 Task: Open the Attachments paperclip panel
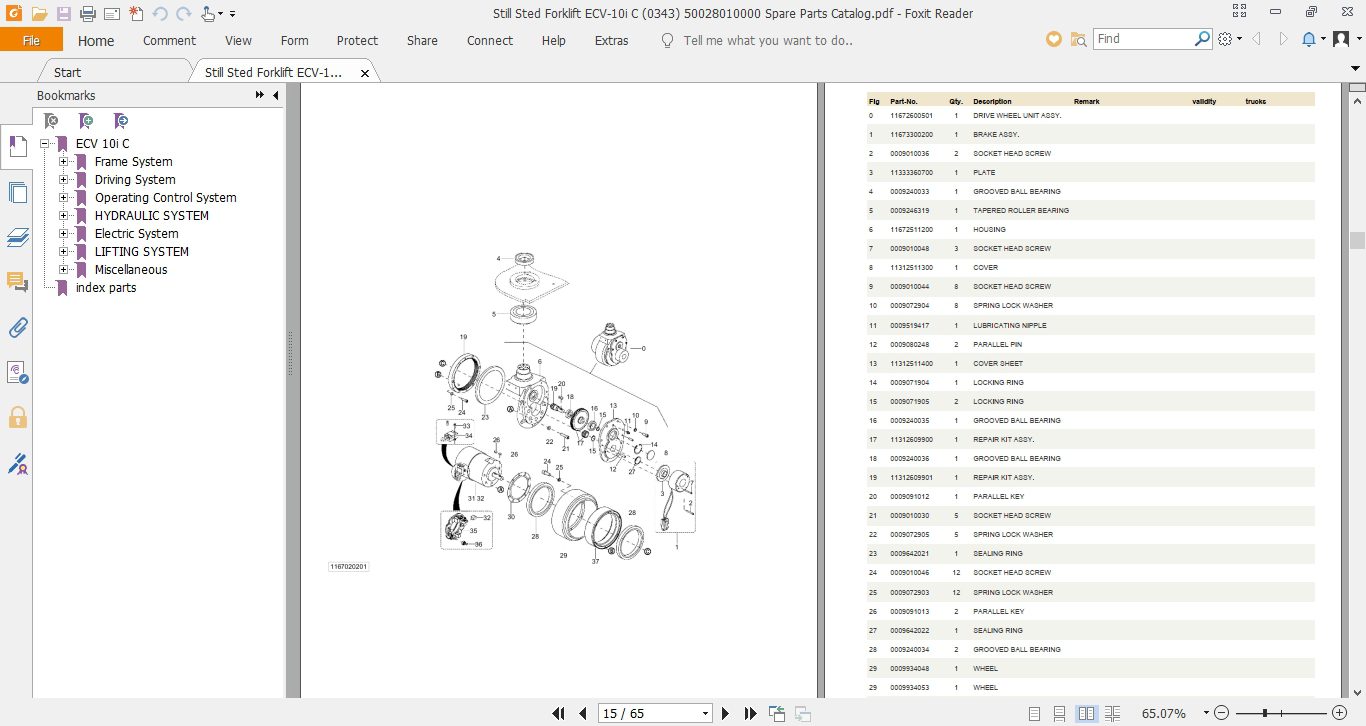[x=17, y=327]
